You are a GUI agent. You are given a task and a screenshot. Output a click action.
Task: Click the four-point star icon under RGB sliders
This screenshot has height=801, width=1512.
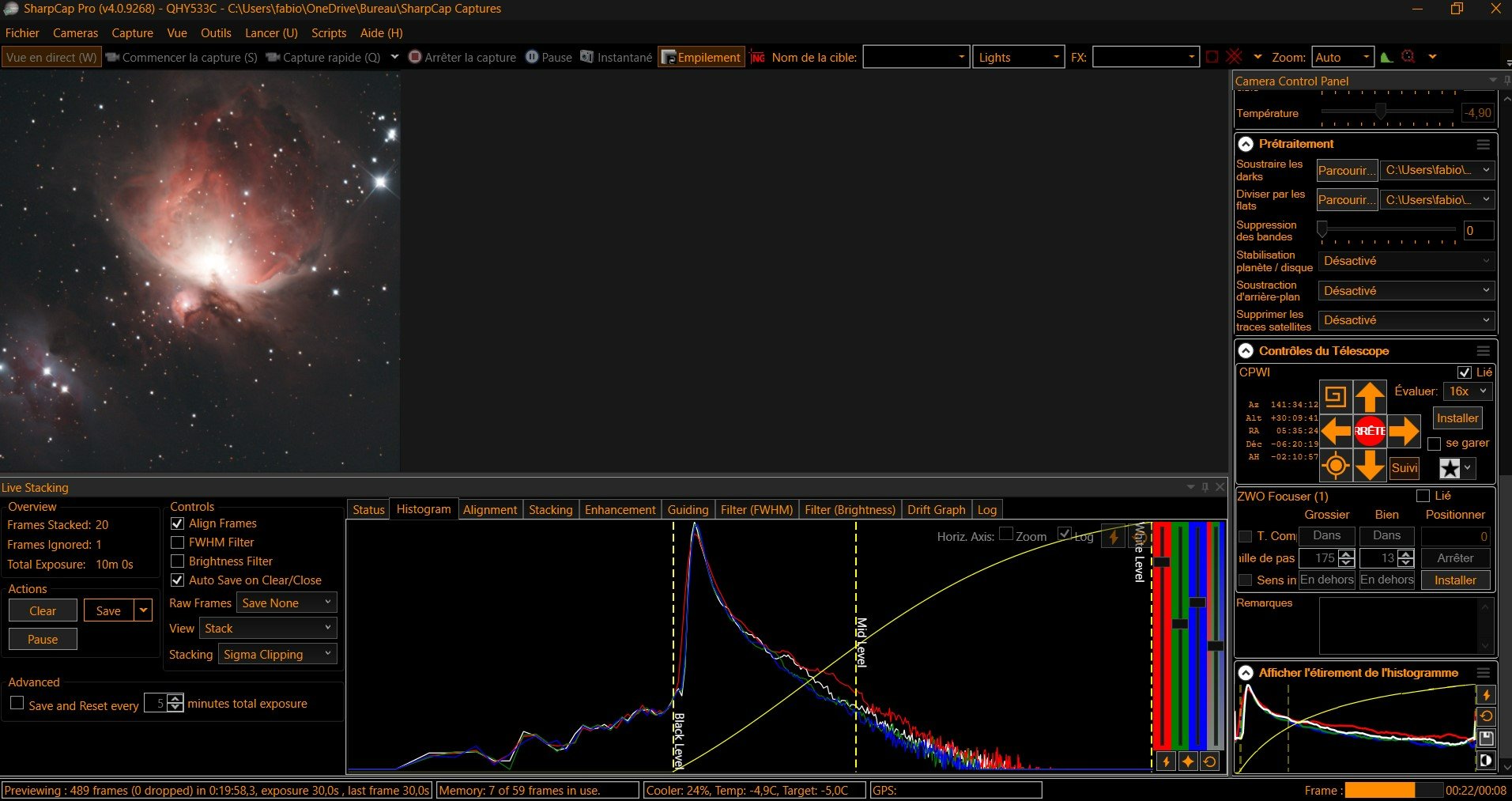point(1188,761)
